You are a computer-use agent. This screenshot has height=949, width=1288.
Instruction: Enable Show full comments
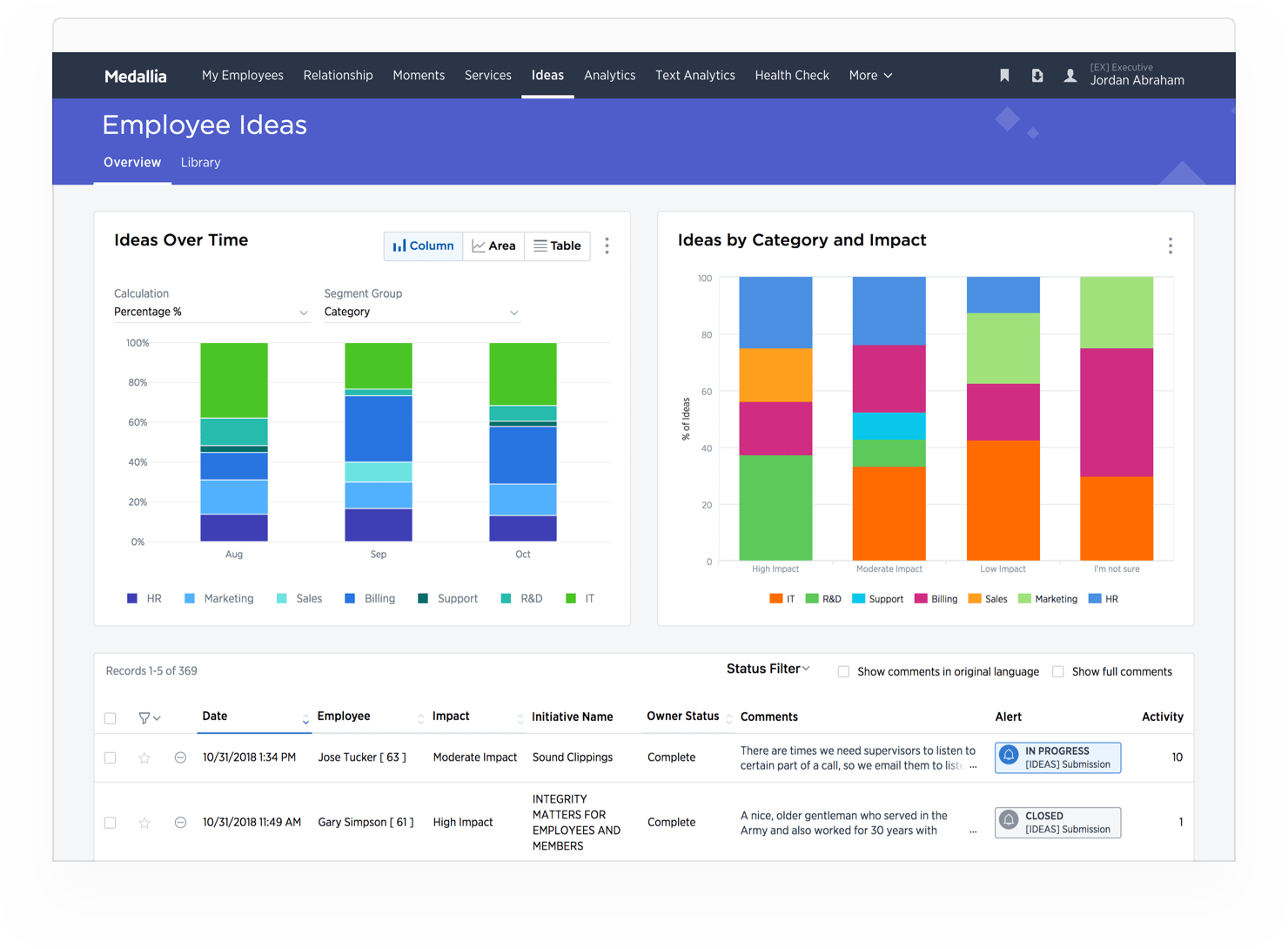pos(1057,671)
